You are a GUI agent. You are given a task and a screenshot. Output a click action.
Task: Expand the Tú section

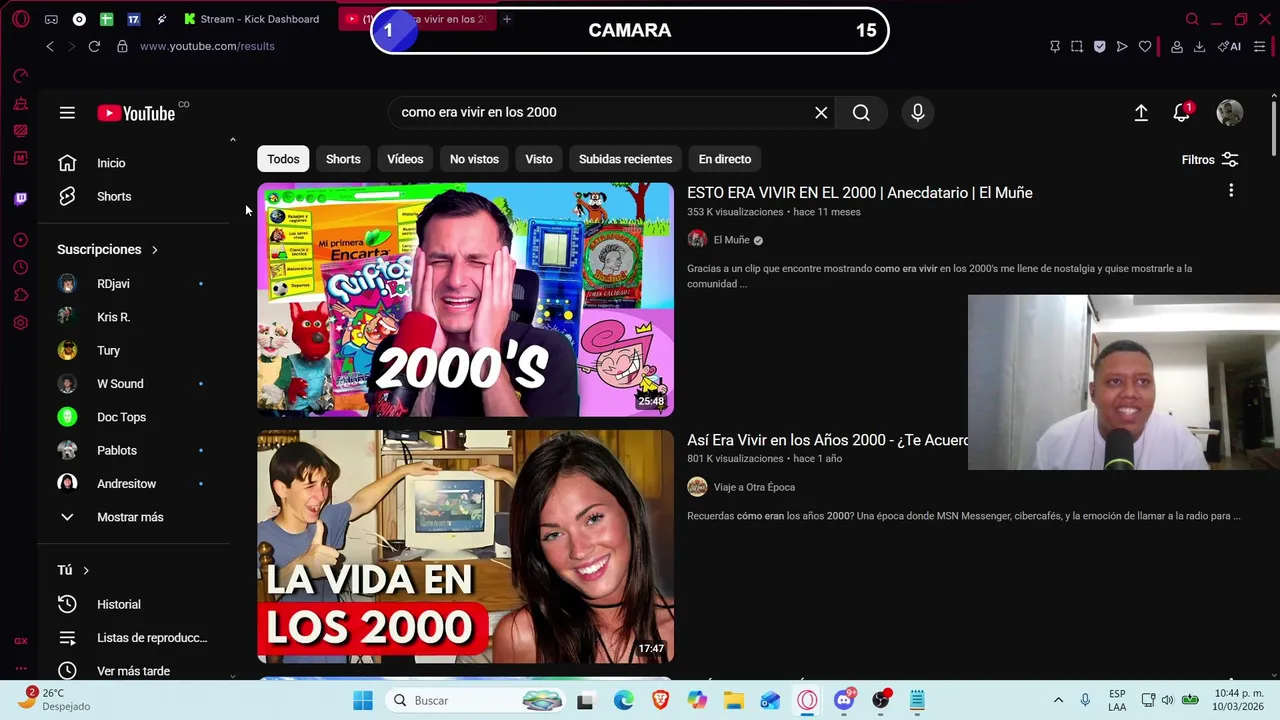(x=73, y=570)
